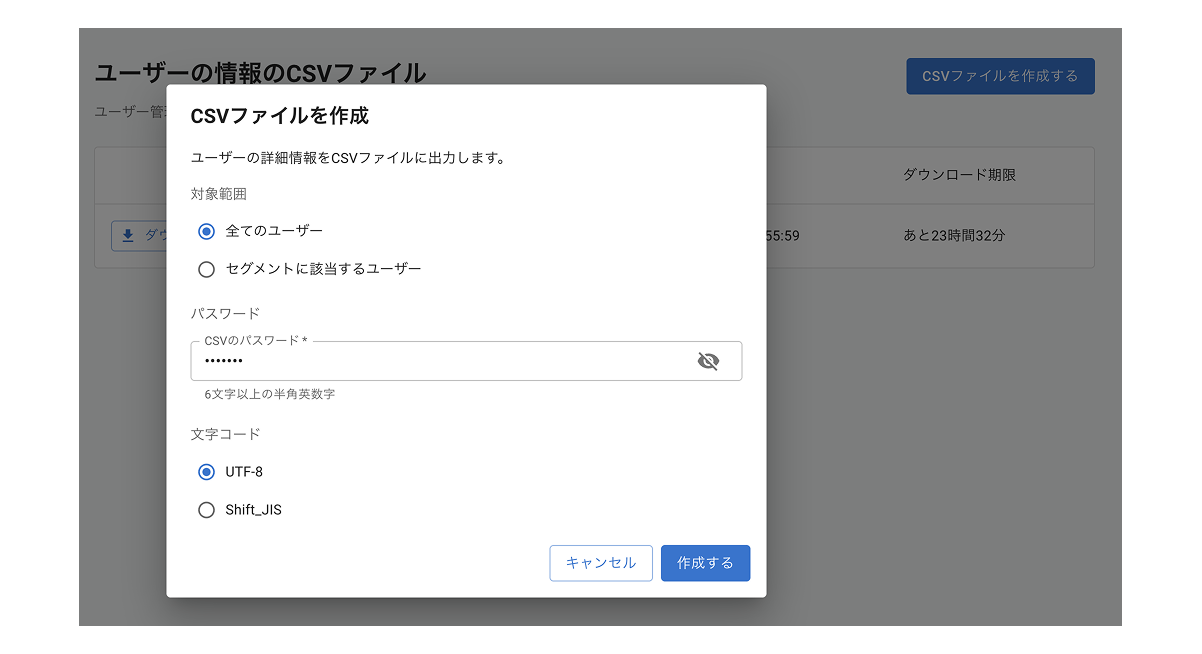Click the masked password dots in the field
This screenshot has height=654, width=1202.
(x=224, y=361)
